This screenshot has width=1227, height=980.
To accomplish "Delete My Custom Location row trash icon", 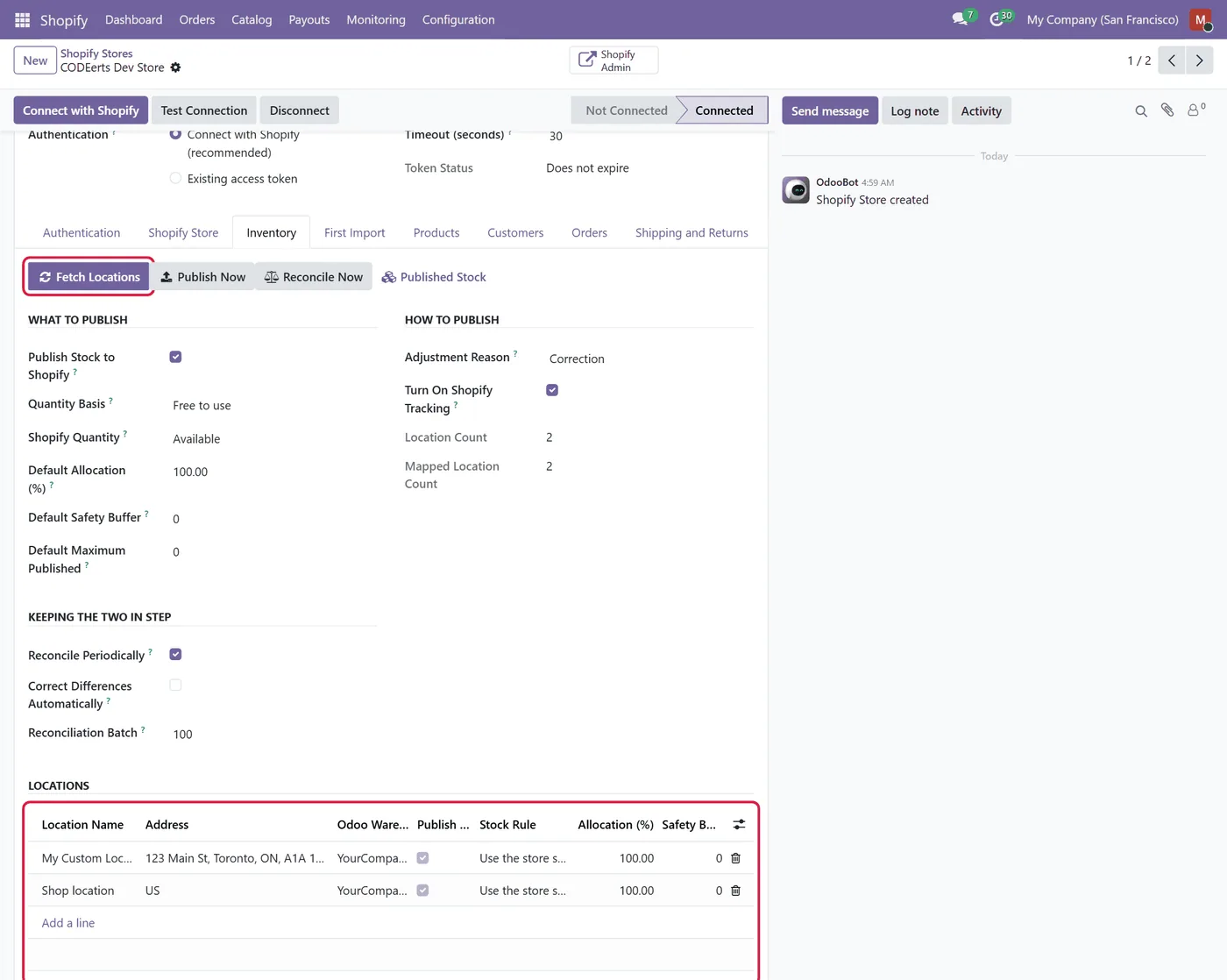I will pyautogui.click(x=735, y=858).
